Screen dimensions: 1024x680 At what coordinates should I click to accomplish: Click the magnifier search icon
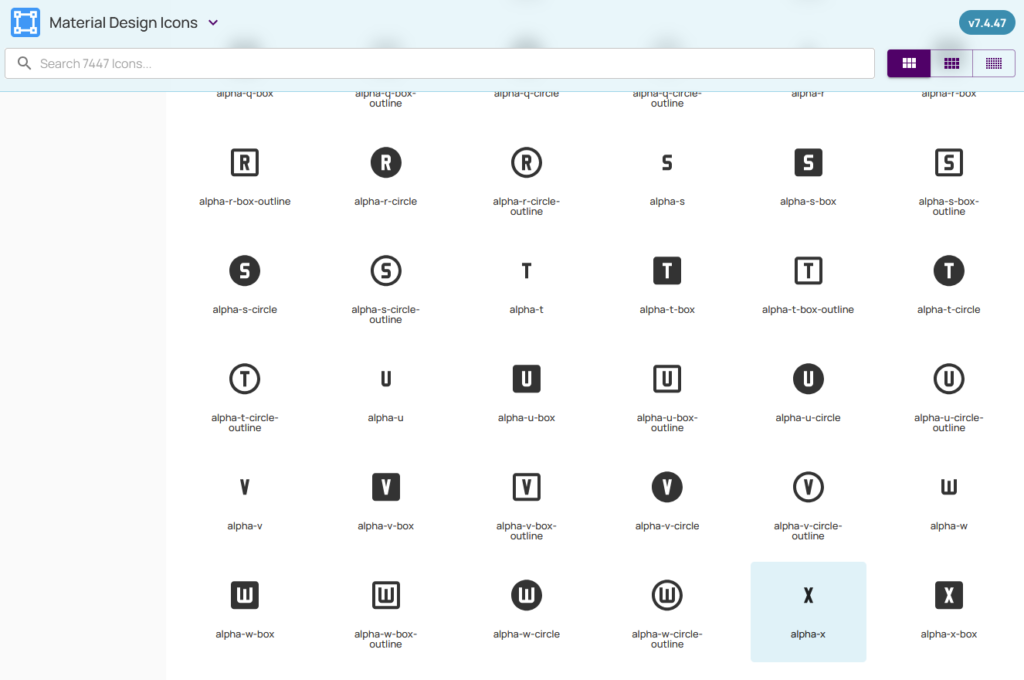(24, 63)
